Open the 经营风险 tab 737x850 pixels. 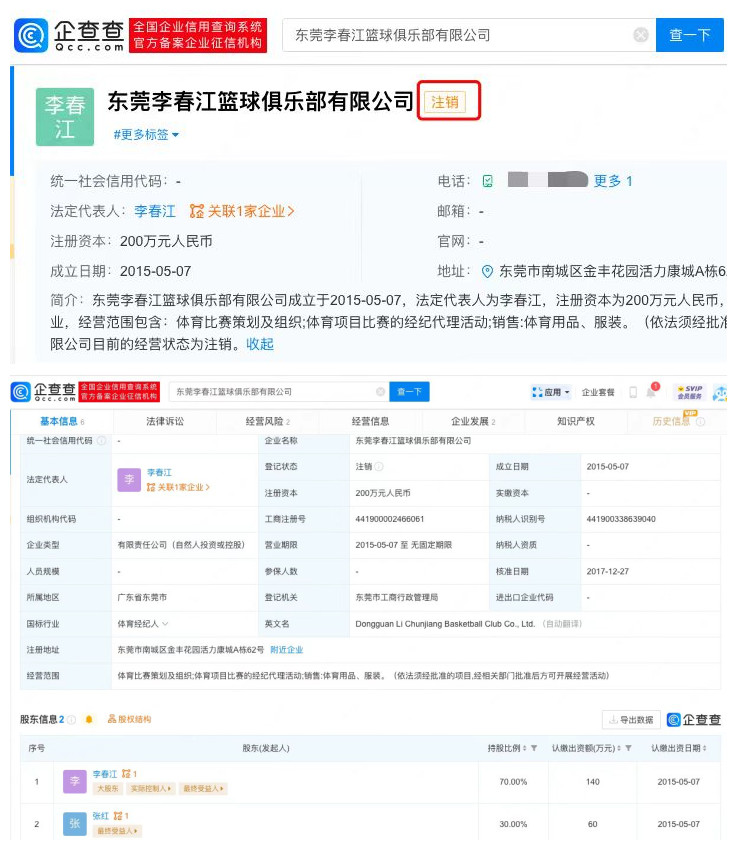pos(268,422)
